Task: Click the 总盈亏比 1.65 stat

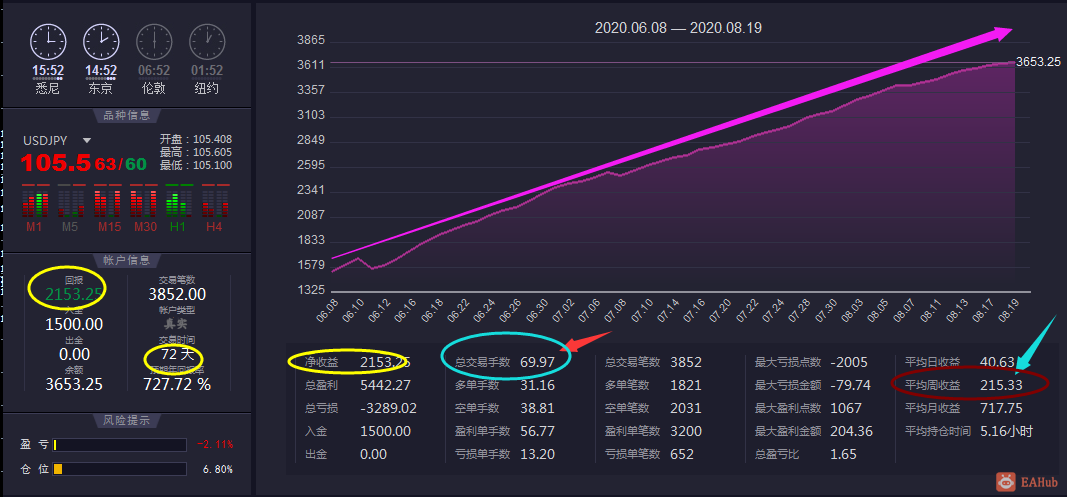Action: [806, 454]
